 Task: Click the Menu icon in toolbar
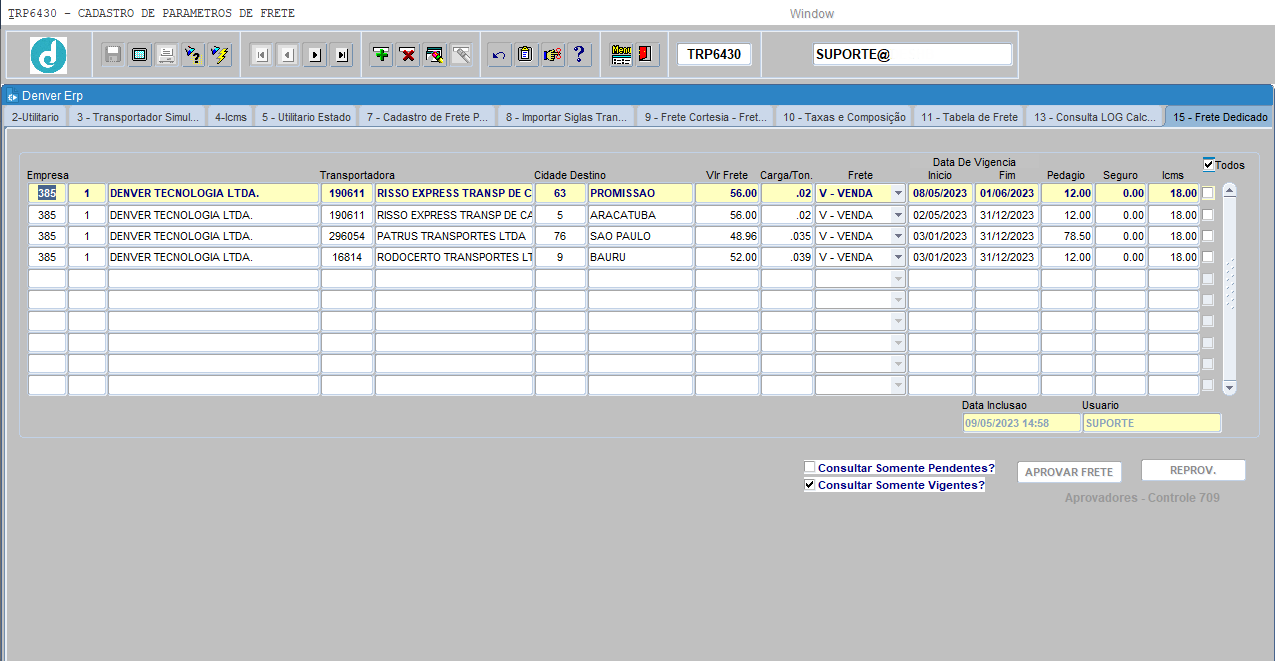[x=621, y=55]
